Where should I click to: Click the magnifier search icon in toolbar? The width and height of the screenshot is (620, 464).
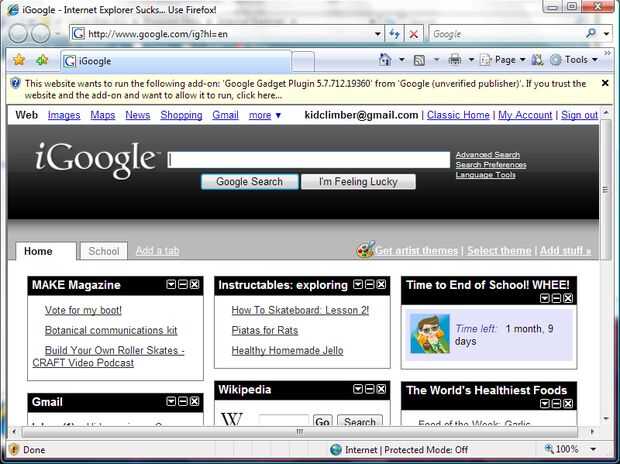[x=591, y=34]
